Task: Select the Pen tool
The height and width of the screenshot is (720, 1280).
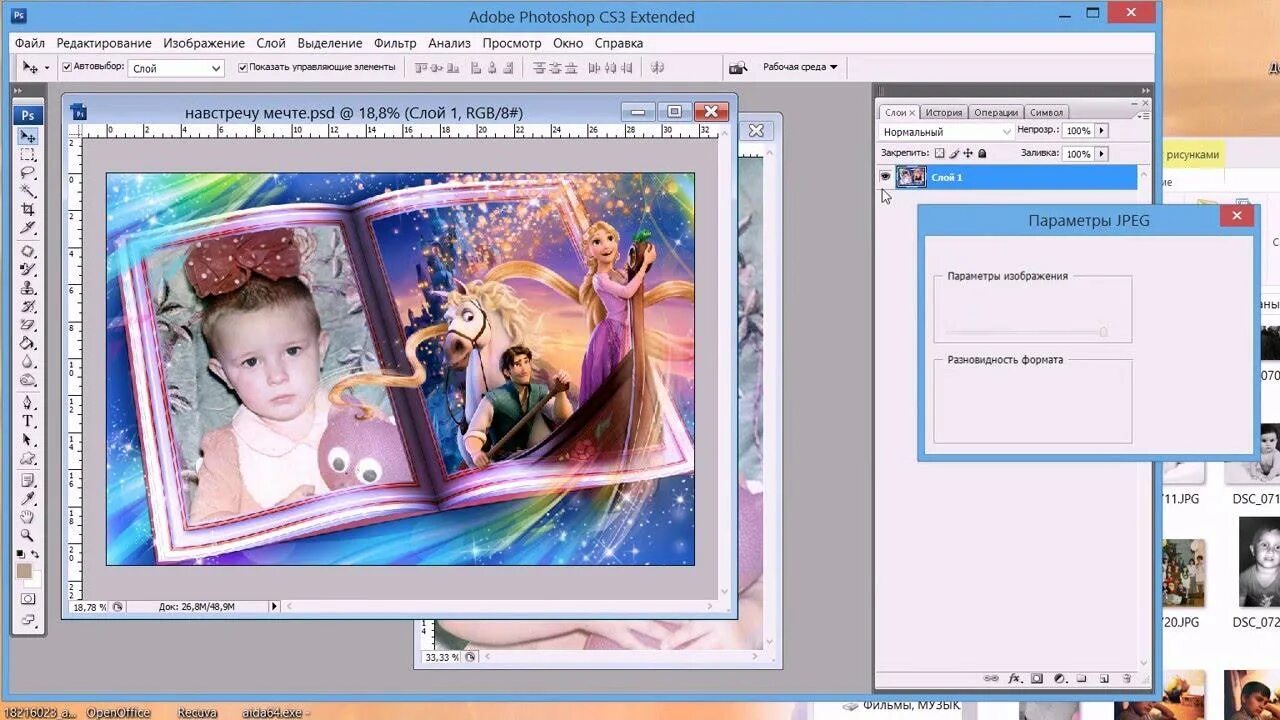Action: (28, 403)
